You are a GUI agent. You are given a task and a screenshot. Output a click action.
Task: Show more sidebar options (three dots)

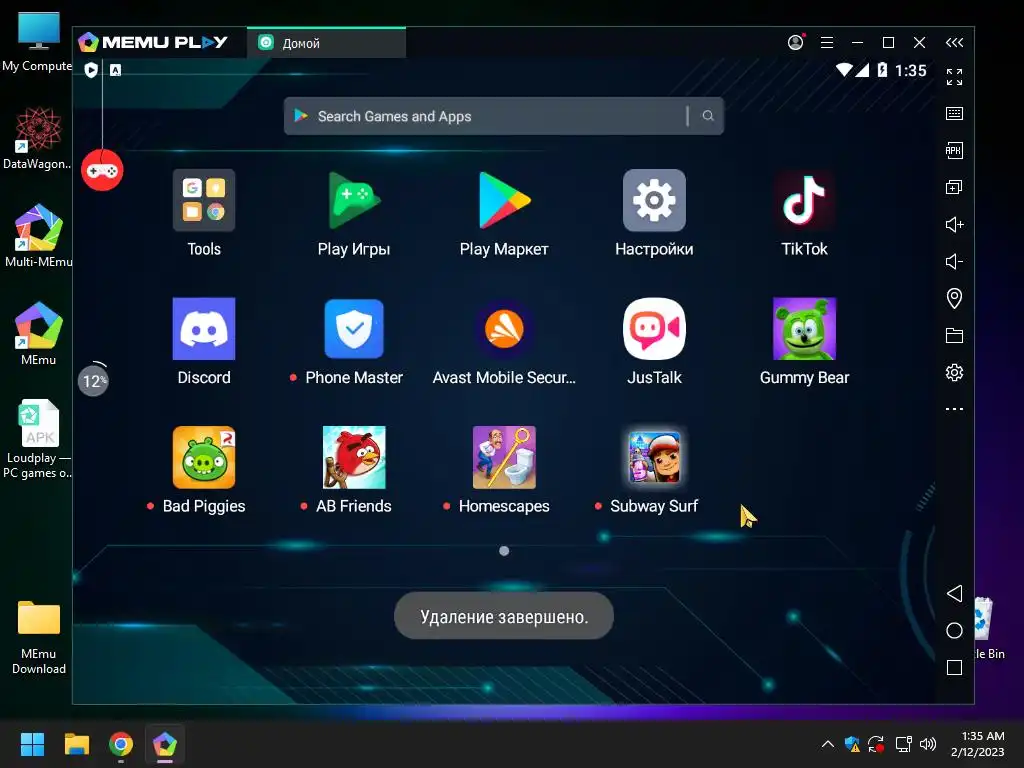954,409
